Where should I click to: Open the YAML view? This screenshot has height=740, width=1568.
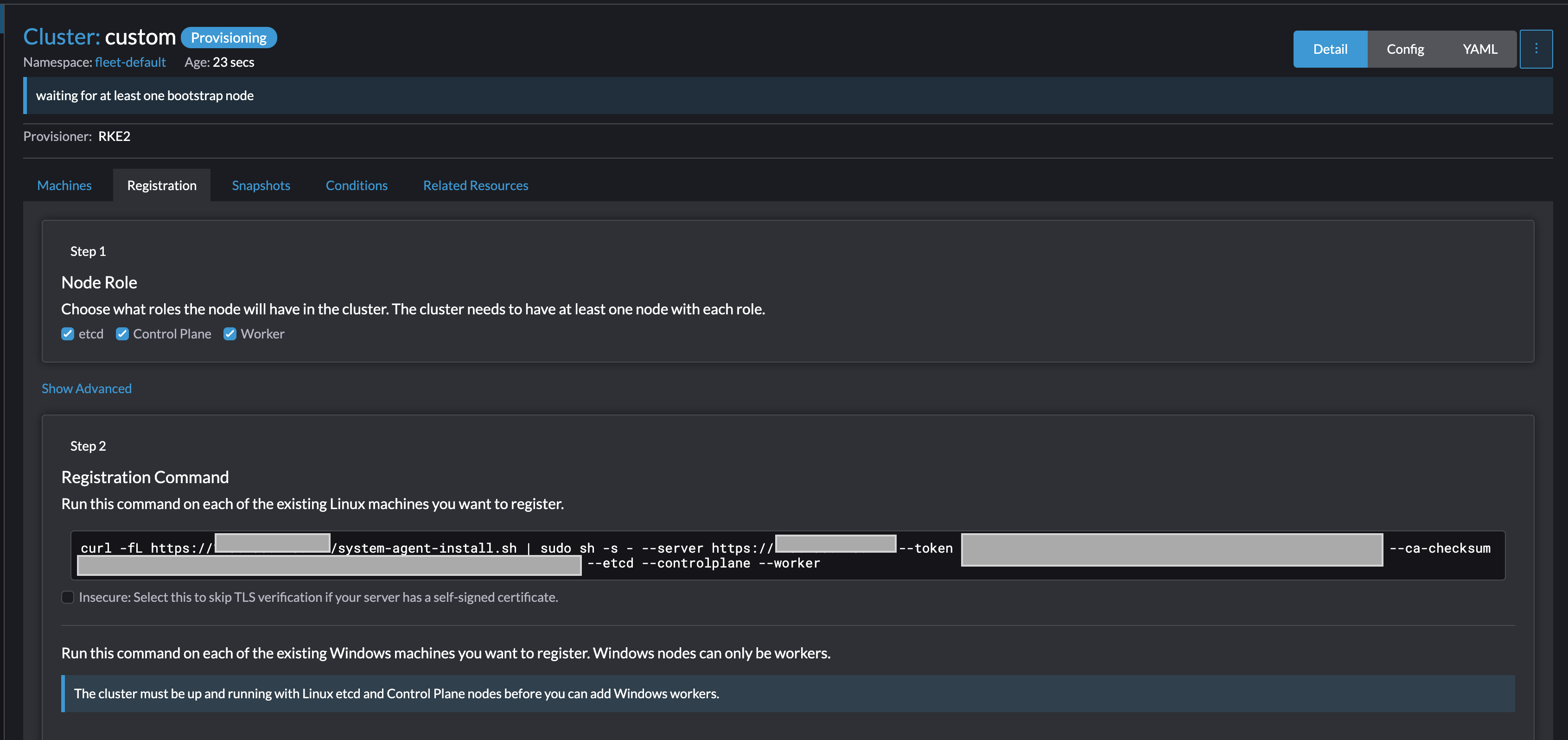pyautogui.click(x=1480, y=49)
